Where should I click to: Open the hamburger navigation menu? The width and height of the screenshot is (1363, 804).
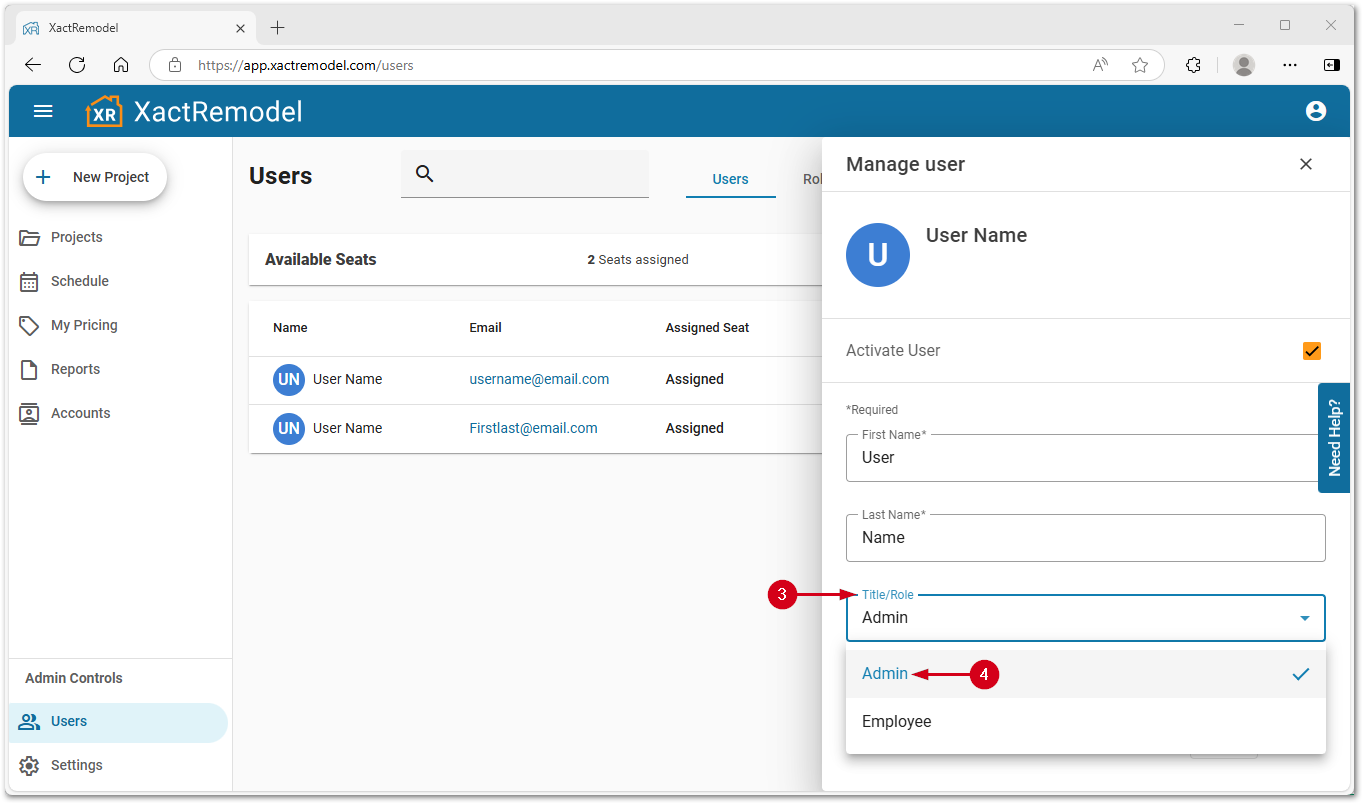(43, 111)
